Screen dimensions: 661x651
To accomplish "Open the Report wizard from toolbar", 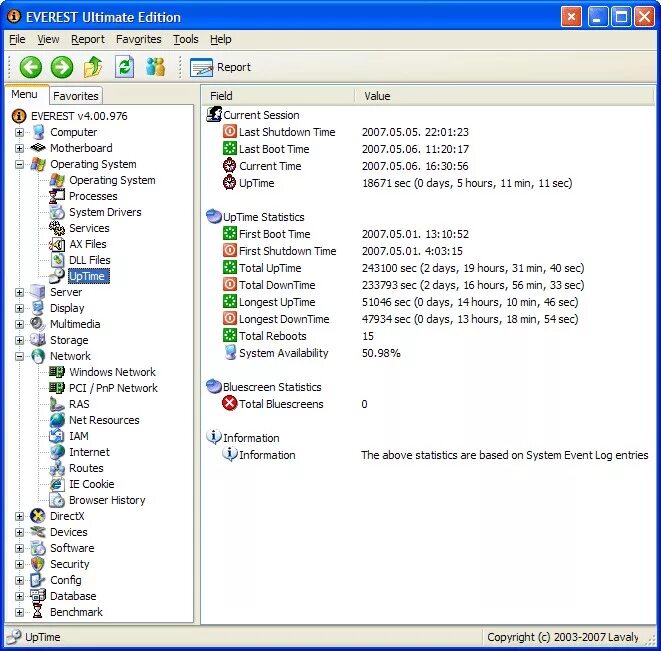I will tap(220, 67).
